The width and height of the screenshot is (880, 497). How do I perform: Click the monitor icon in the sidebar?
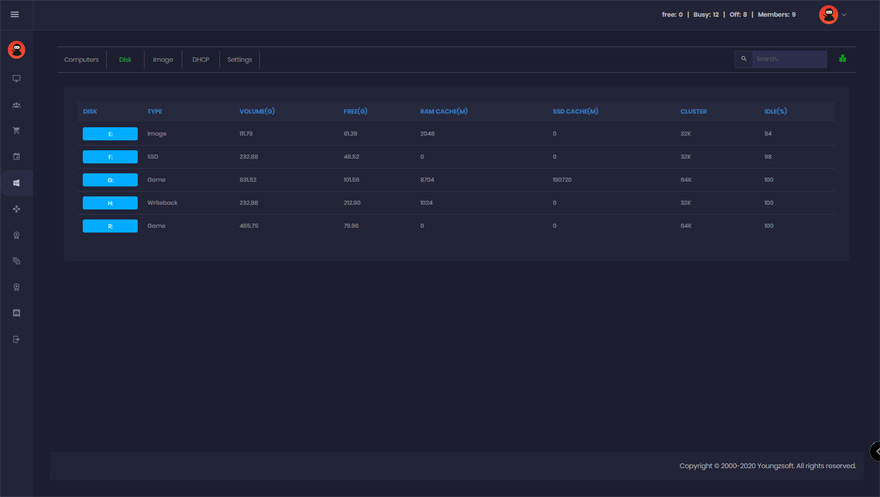[x=16, y=78]
